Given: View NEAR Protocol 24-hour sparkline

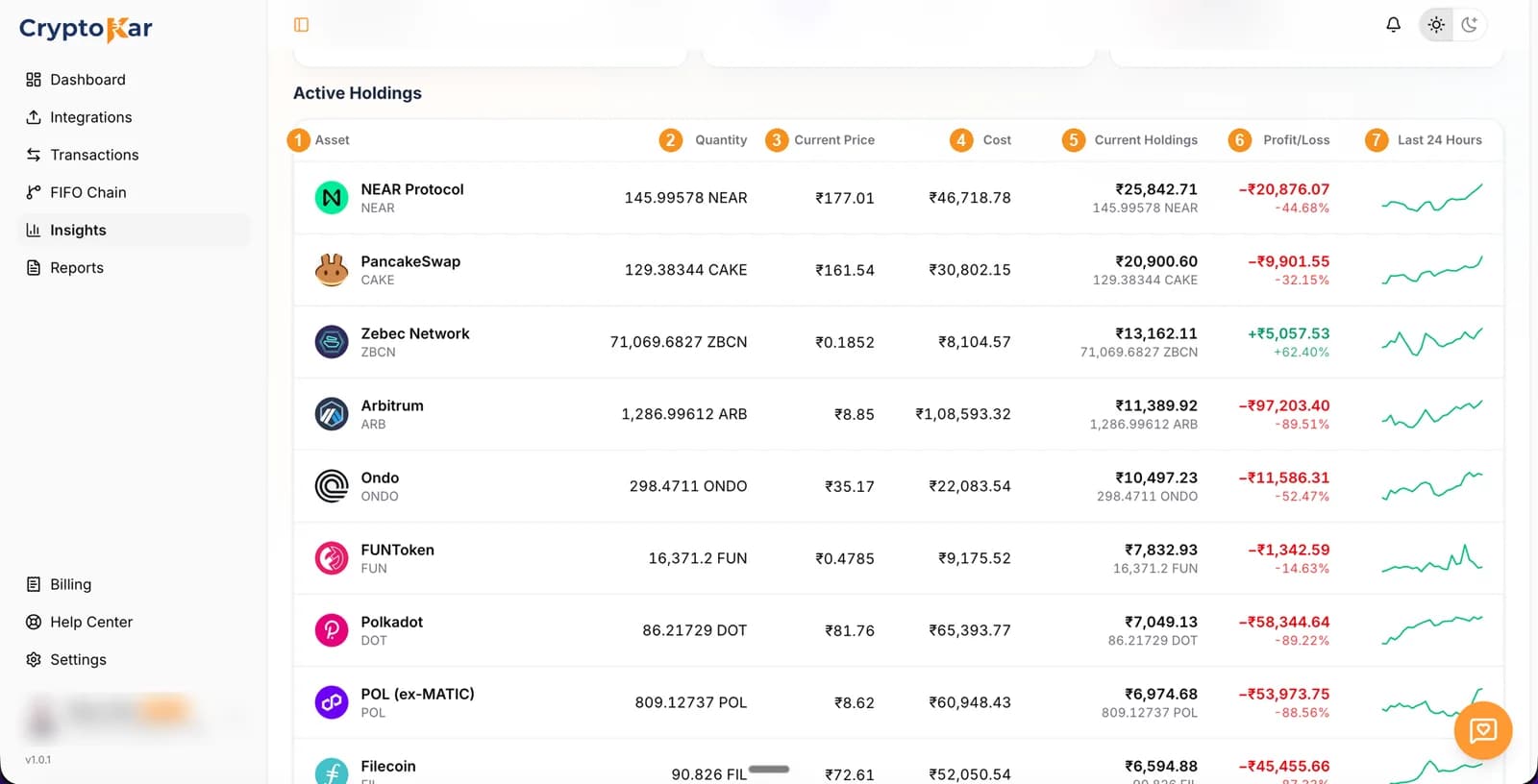Looking at the screenshot, I should 1432,198.
